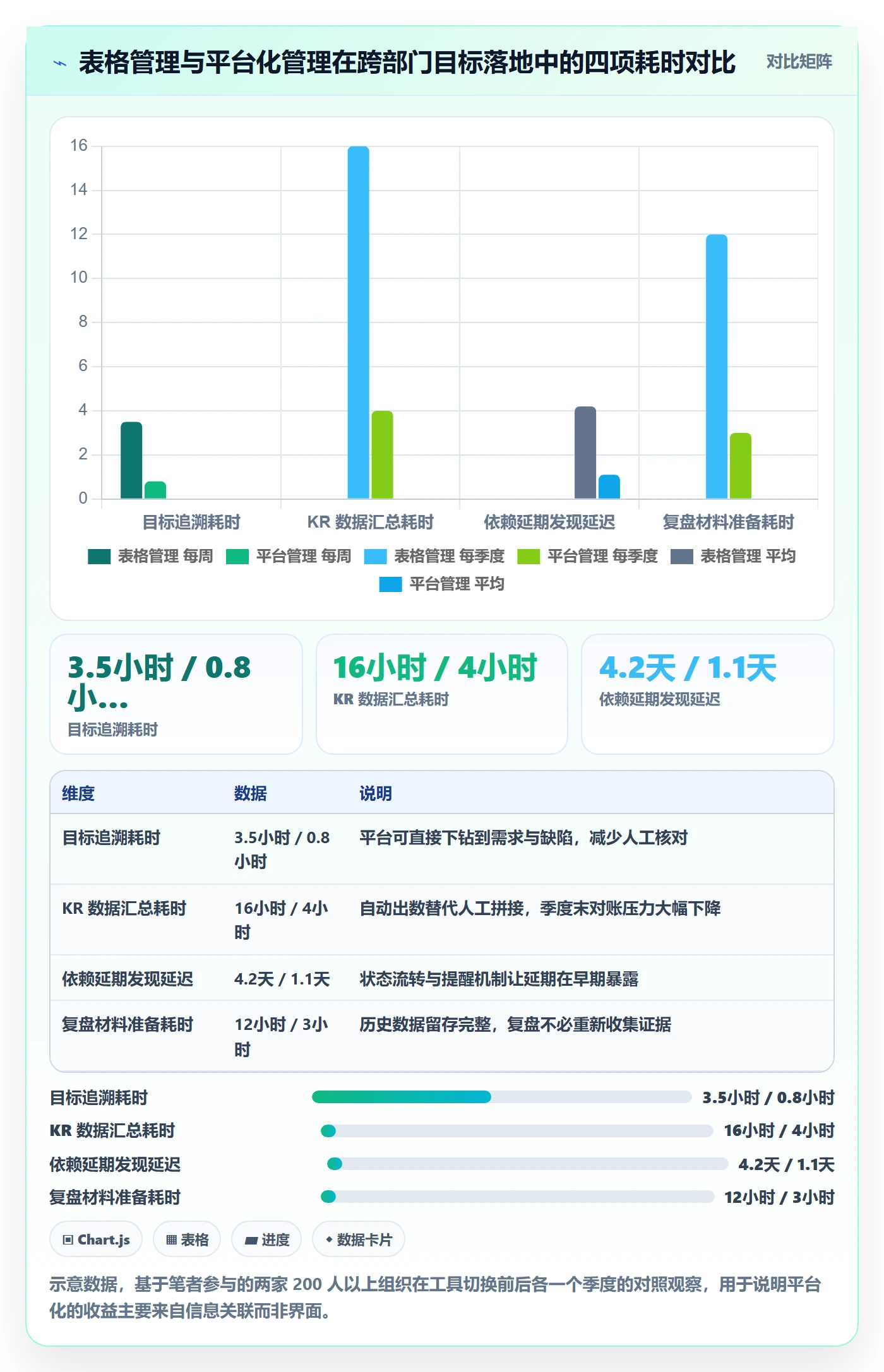The image size is (884, 1372).
Task: Click x-axis label 依赖延期发现延迟
Action: pyautogui.click(x=549, y=523)
